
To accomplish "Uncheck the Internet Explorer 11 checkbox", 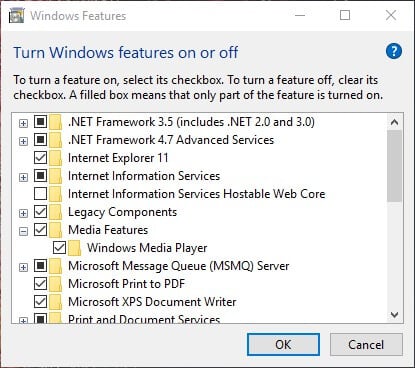I will (40, 157).
